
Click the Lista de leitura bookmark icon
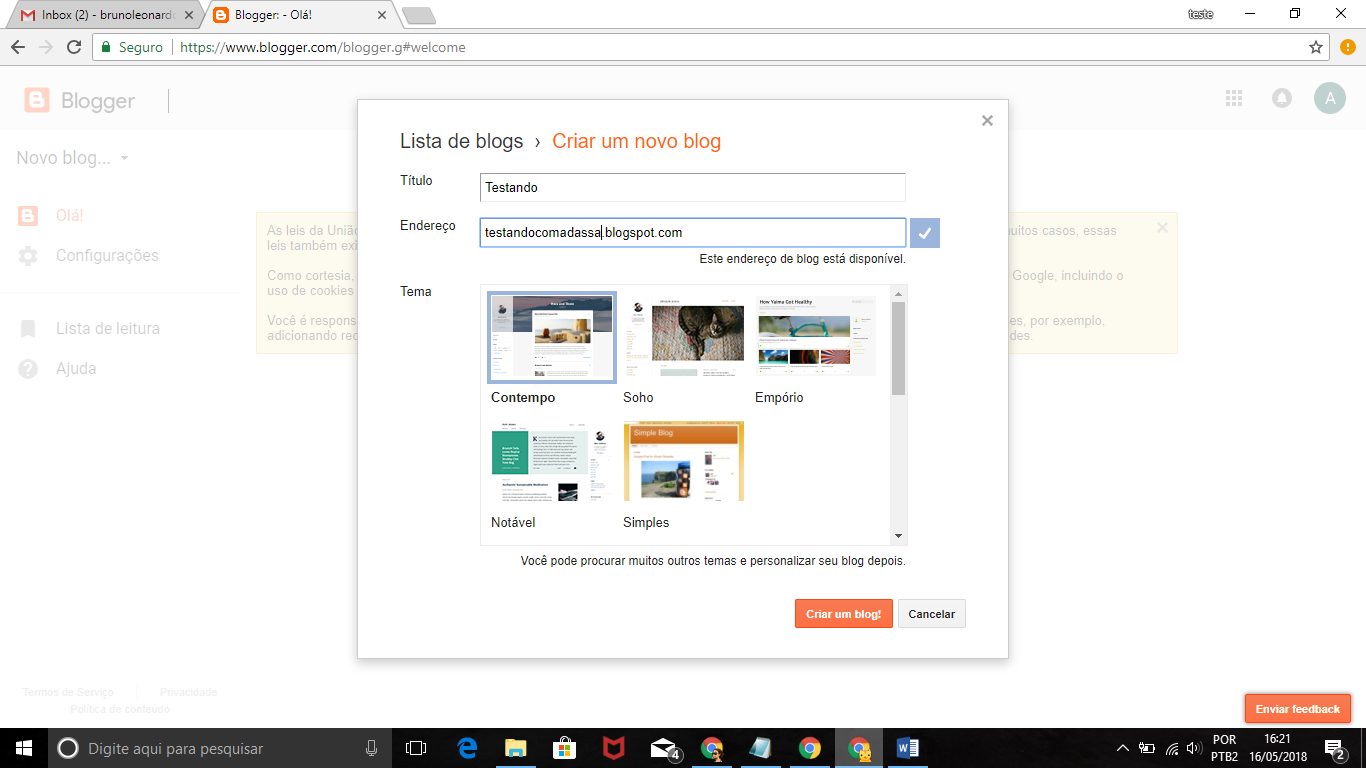click(x=28, y=329)
